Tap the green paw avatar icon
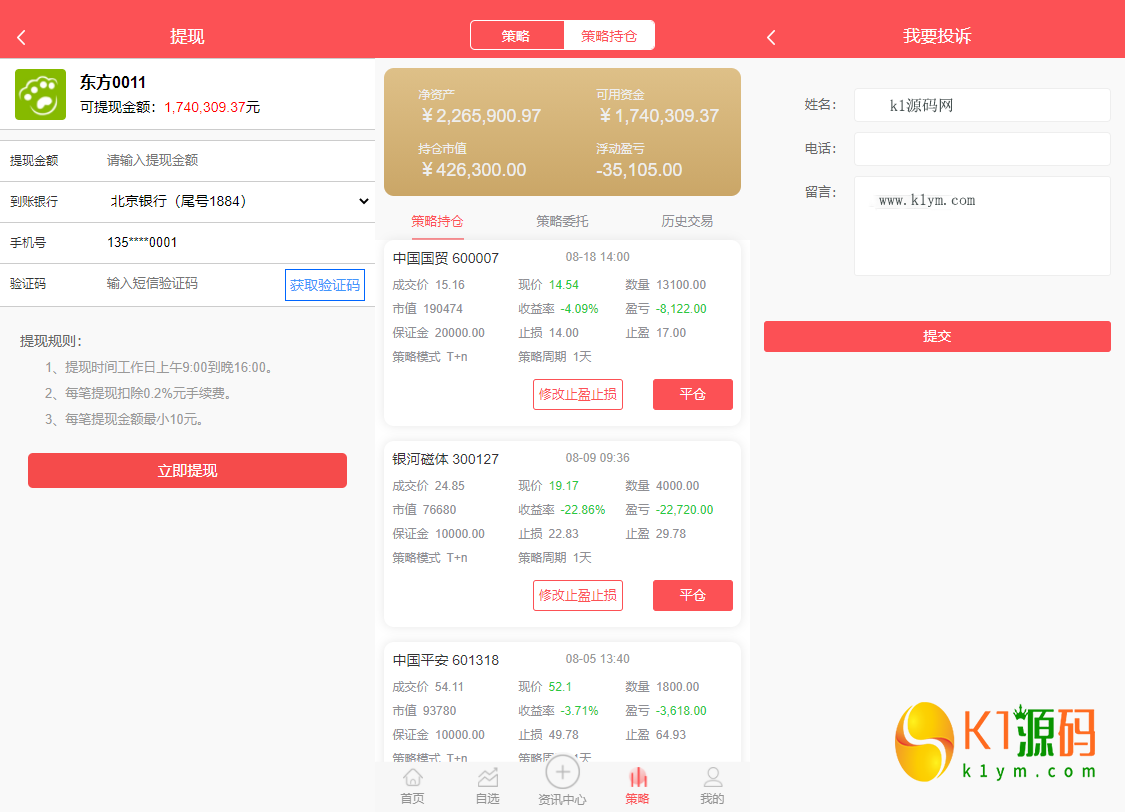 tap(40, 94)
